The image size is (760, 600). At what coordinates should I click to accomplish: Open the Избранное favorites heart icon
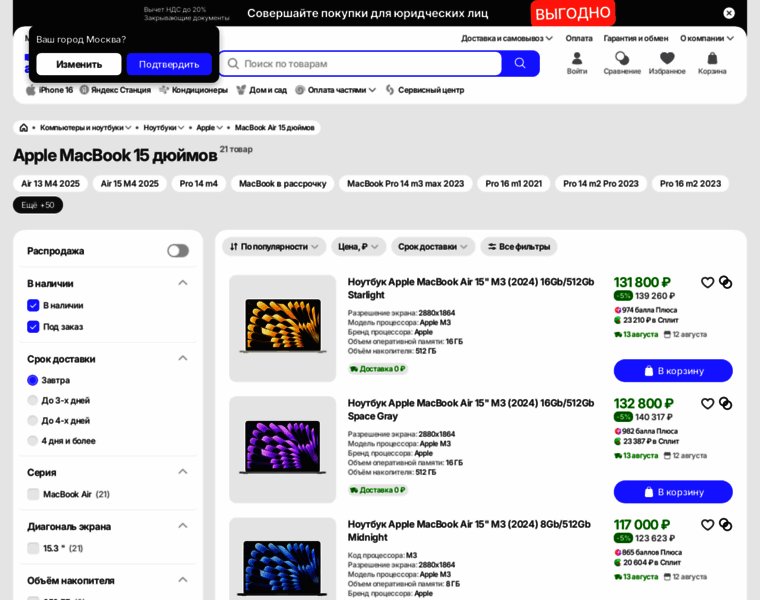(667, 63)
